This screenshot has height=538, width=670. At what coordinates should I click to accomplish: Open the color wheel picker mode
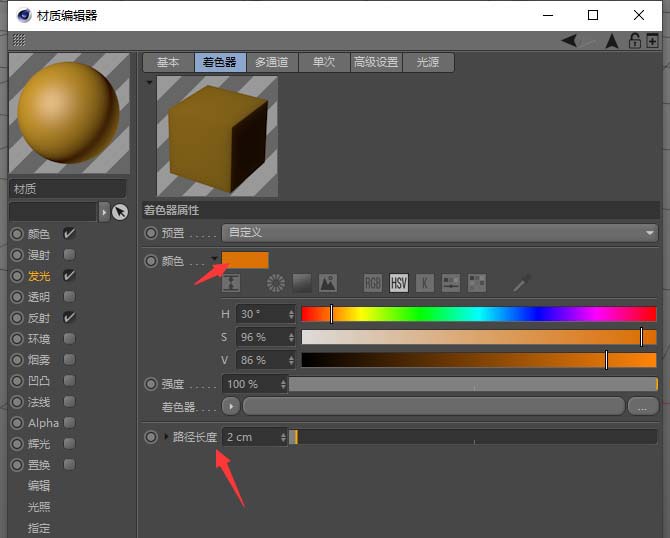point(277,283)
